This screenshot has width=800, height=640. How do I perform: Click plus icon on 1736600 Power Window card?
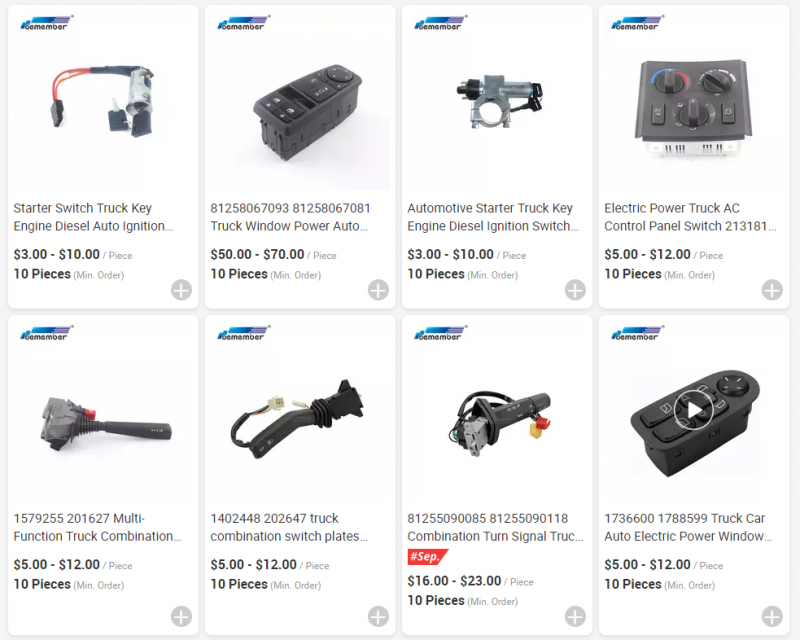coord(772,616)
